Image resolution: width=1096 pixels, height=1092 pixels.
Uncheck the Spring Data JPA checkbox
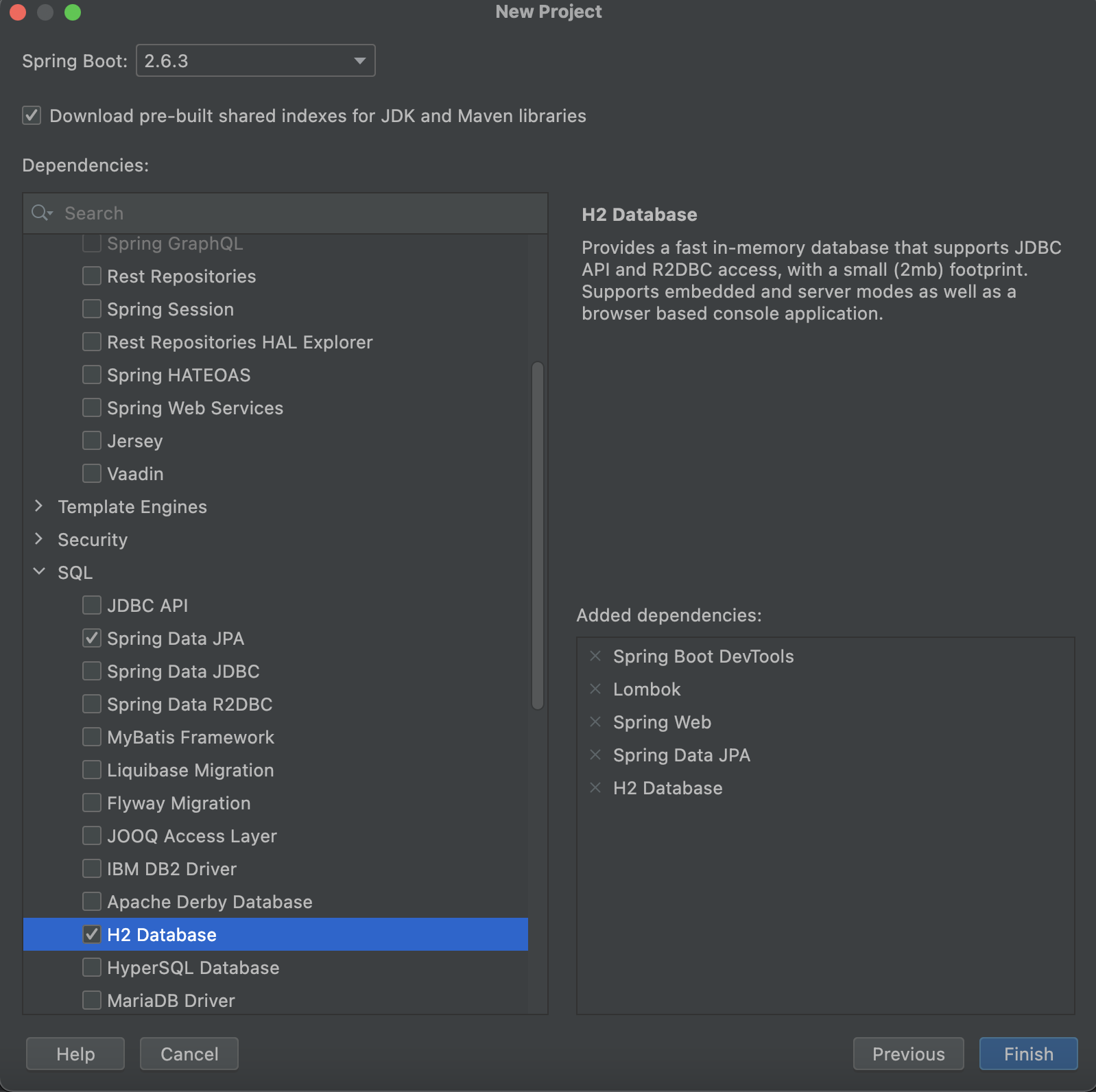(x=92, y=638)
